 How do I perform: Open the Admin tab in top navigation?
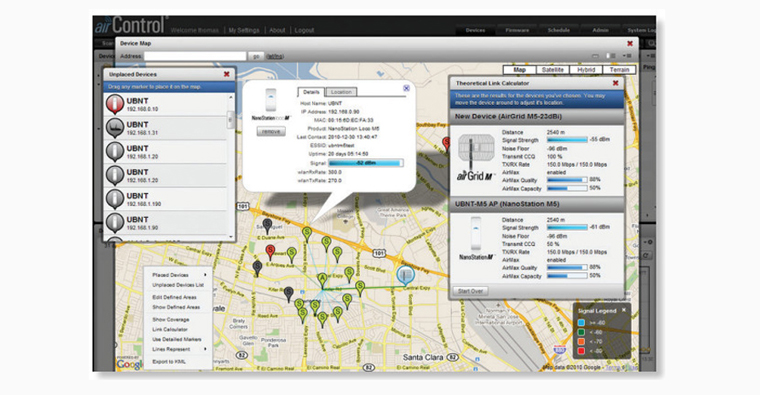tap(601, 30)
